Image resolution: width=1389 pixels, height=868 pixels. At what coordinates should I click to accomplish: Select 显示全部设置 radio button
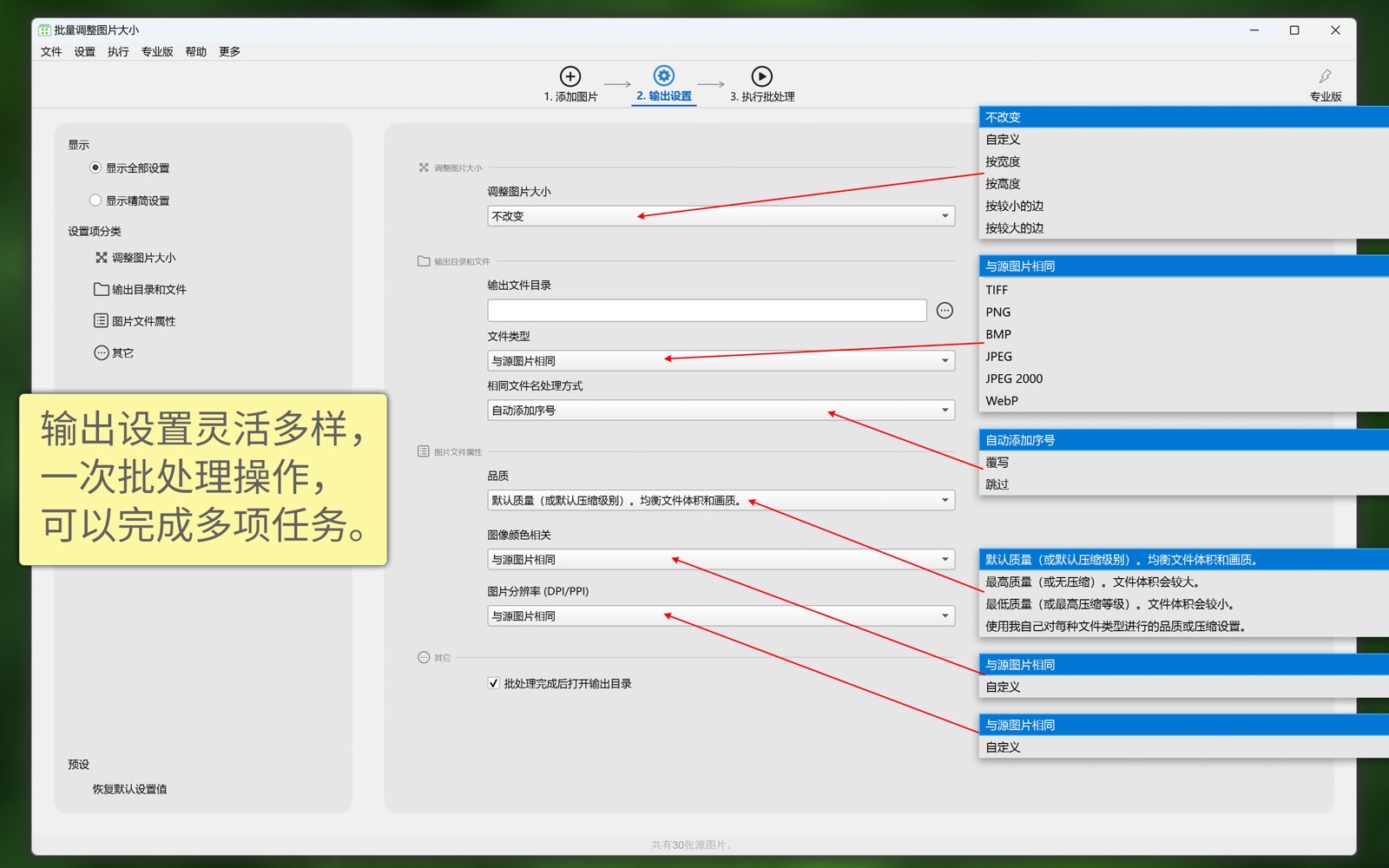point(95,168)
